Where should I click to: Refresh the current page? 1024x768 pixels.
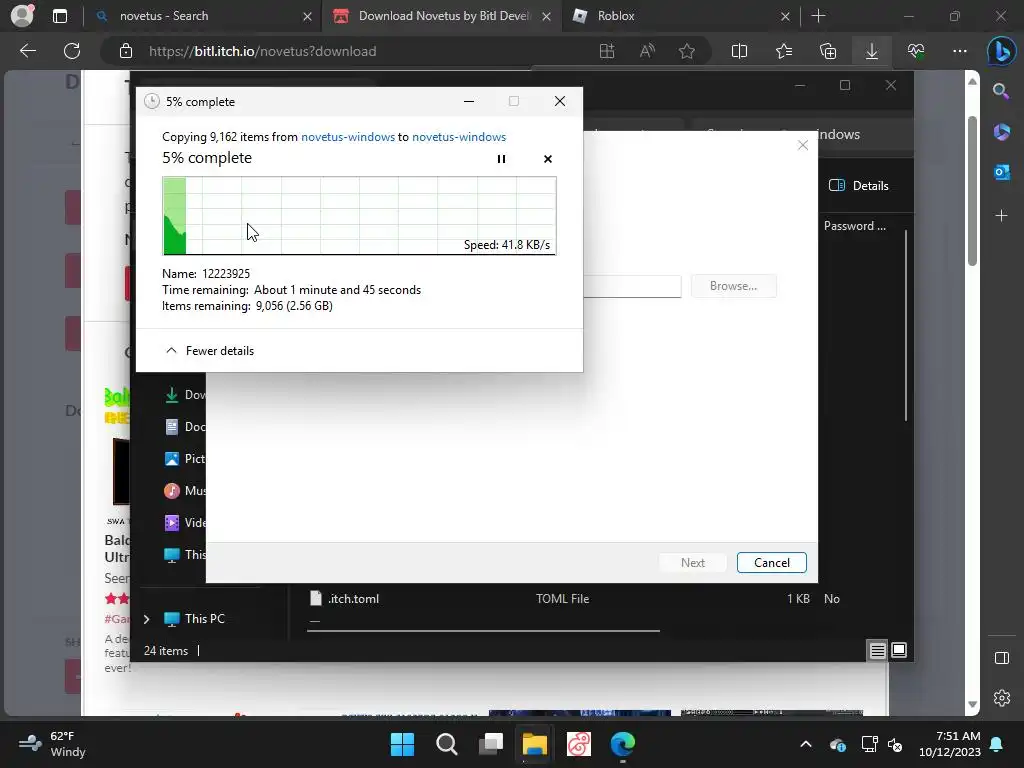pyautogui.click(x=72, y=51)
